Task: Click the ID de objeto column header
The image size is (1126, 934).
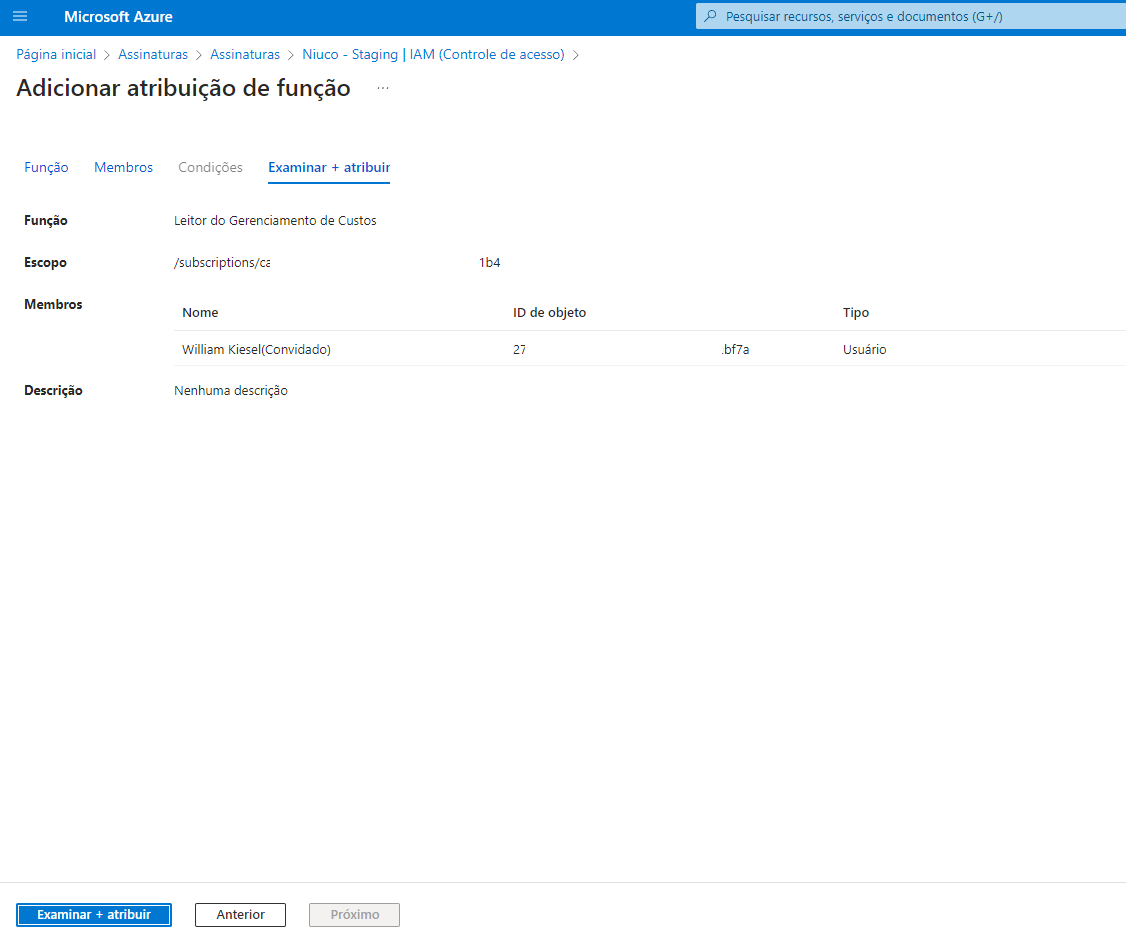Action: [x=549, y=312]
